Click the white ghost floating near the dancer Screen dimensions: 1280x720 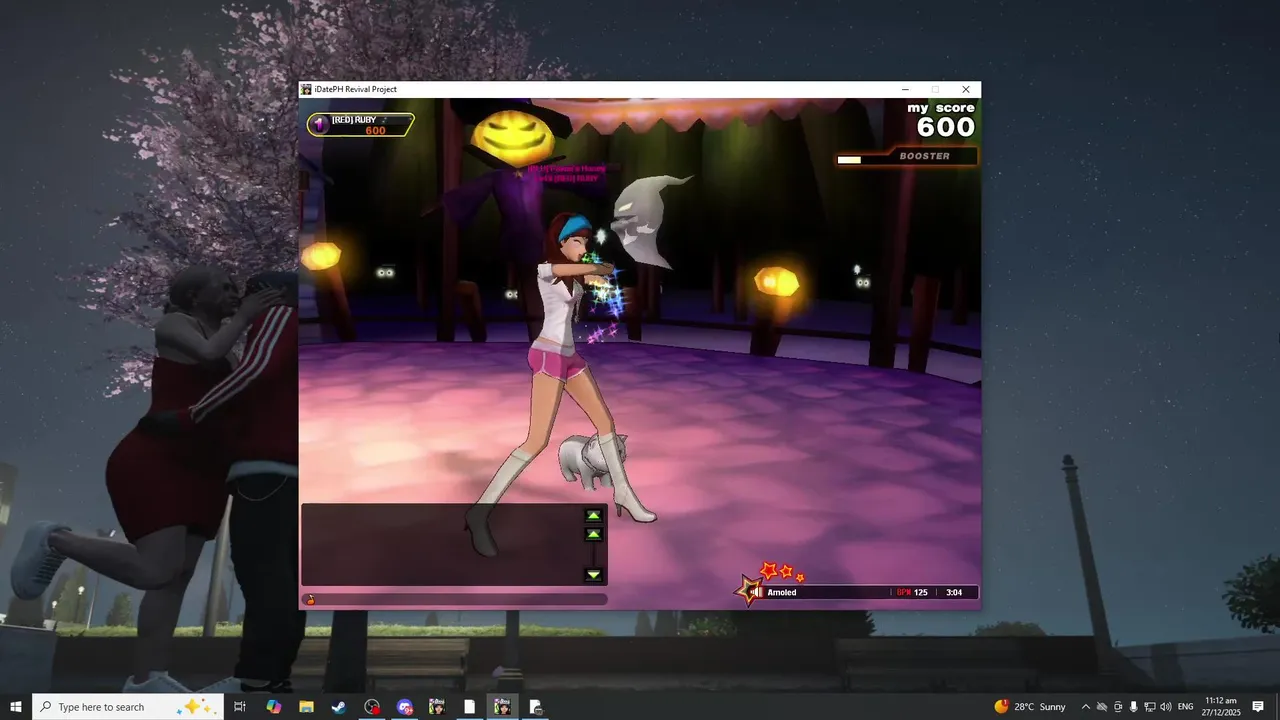point(647,222)
